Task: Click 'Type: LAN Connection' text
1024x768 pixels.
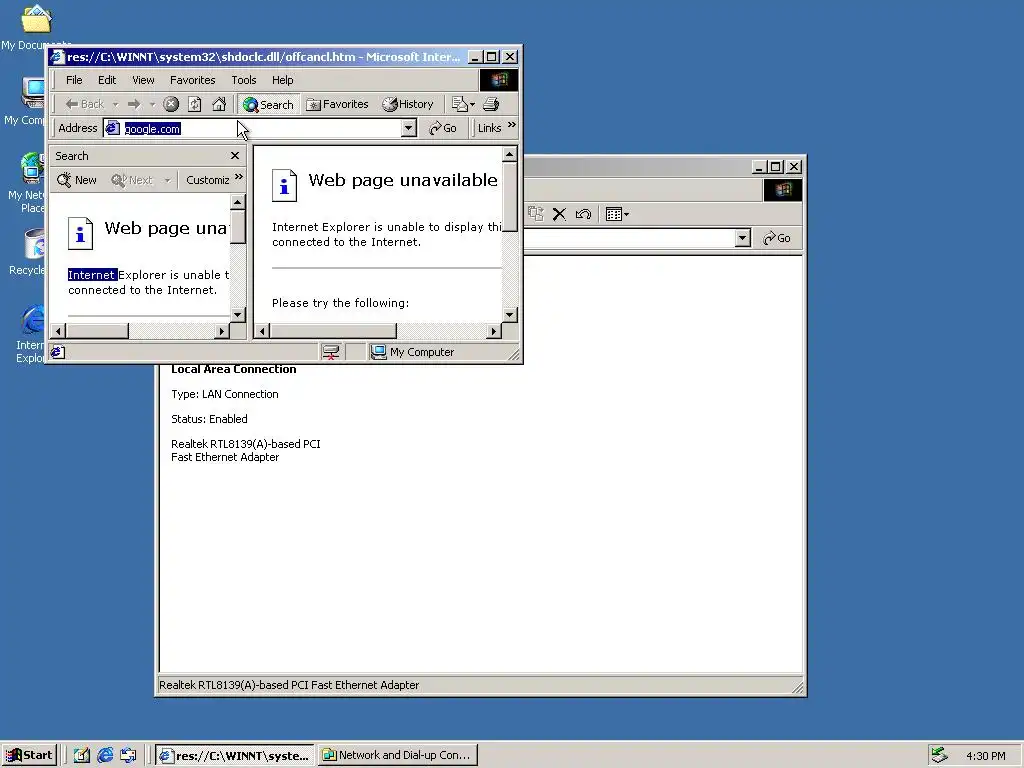Action: click(x=225, y=394)
